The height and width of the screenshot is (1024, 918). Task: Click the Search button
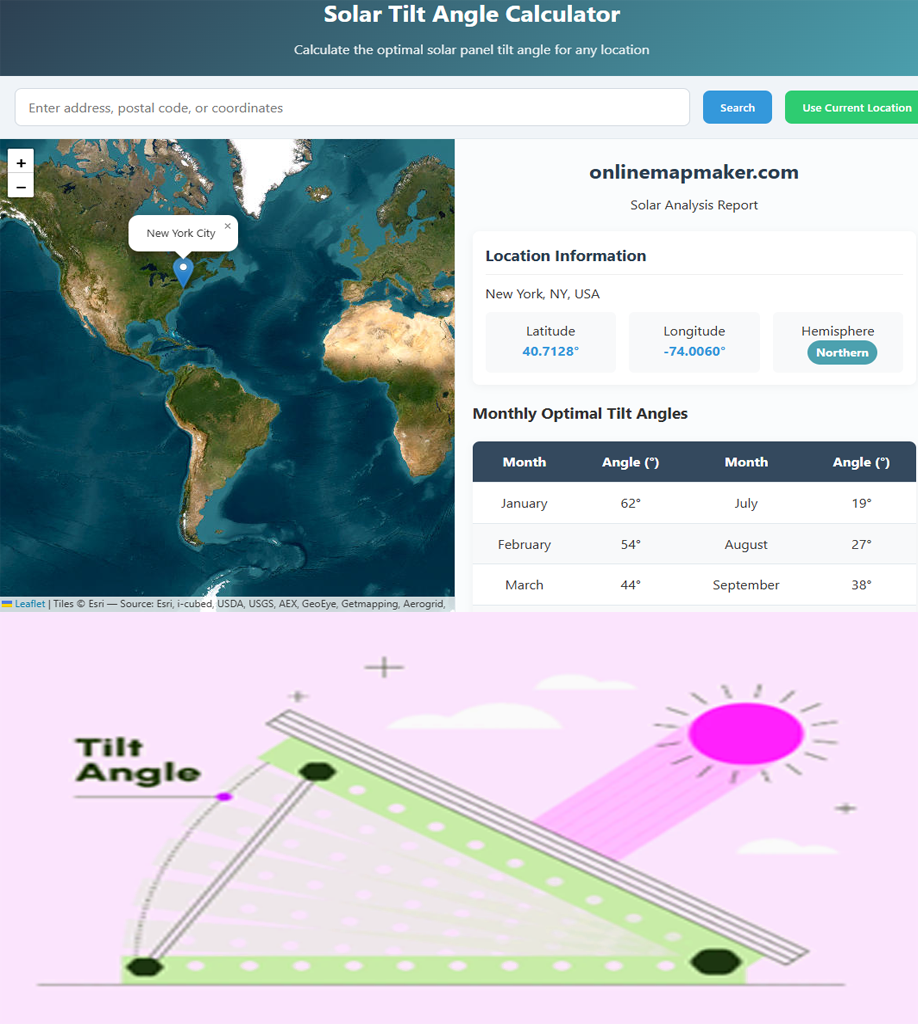(x=737, y=107)
